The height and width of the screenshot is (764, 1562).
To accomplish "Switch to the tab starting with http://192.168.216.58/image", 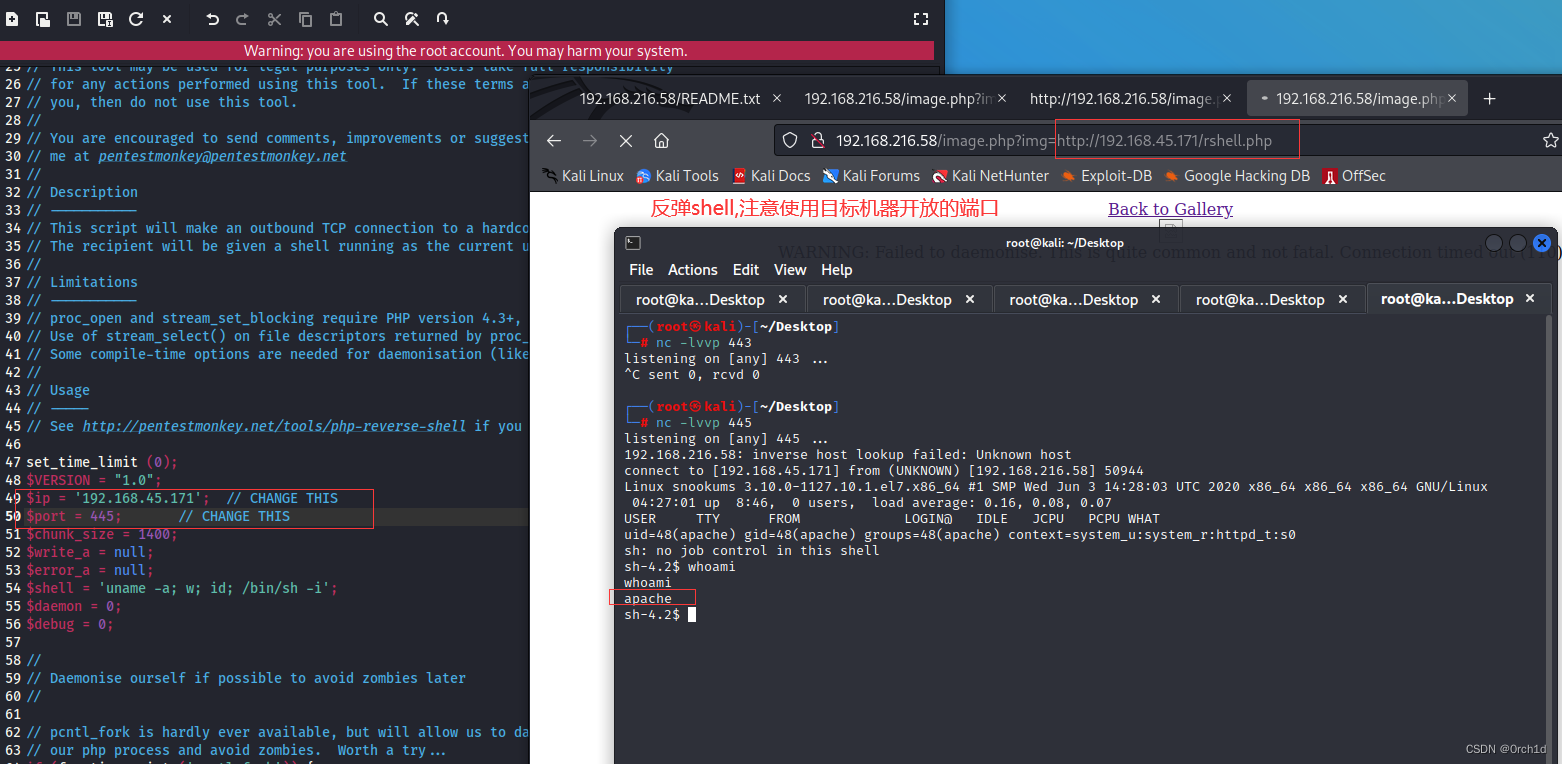I will 1123,99.
